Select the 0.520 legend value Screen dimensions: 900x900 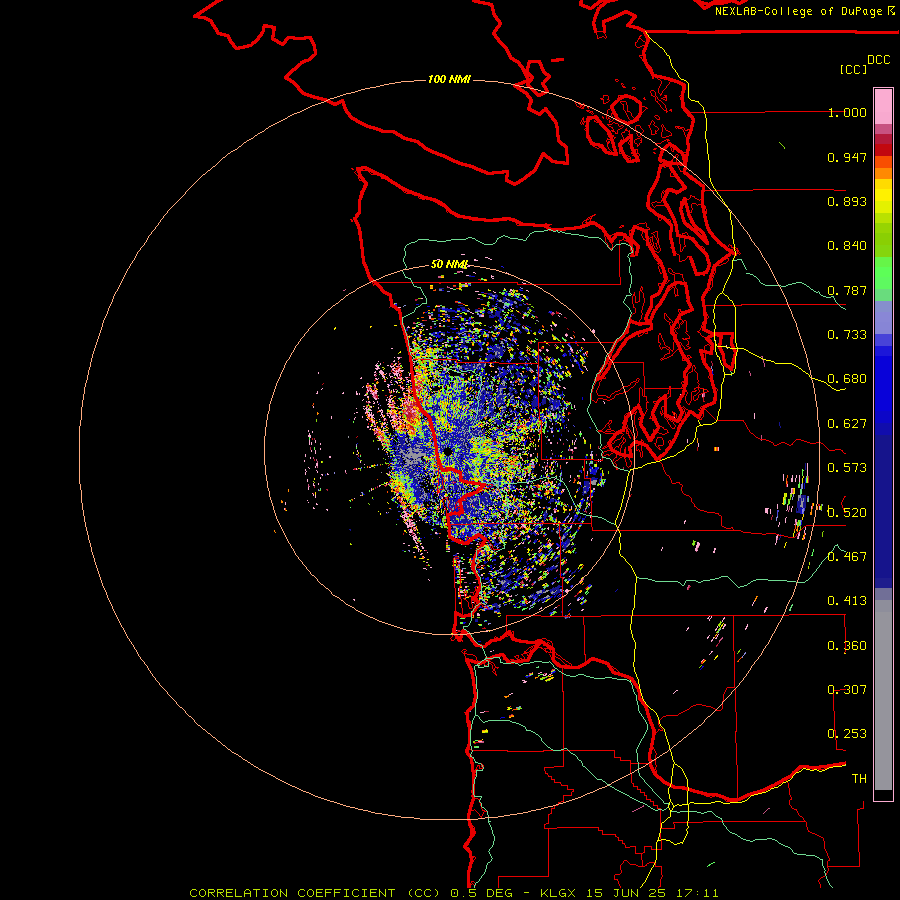coord(847,512)
